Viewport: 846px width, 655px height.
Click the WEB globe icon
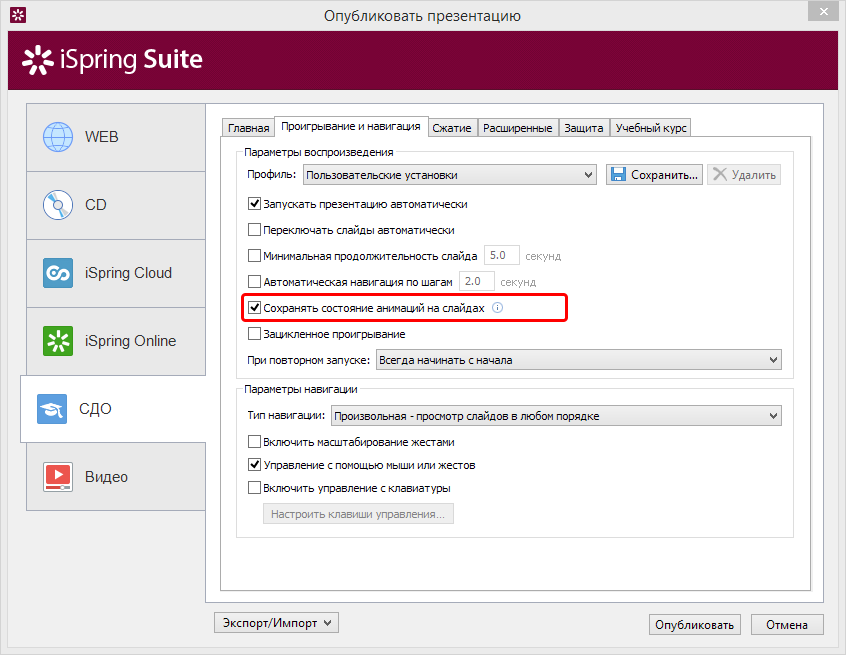point(58,137)
